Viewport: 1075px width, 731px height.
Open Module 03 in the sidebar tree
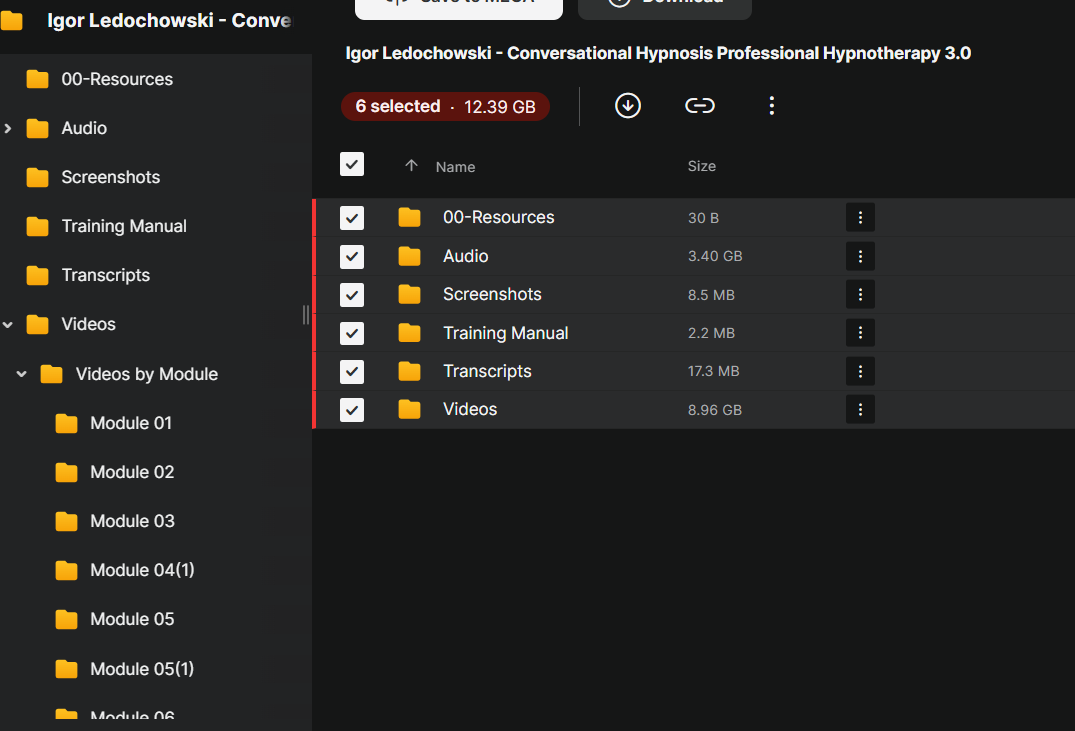(132, 521)
